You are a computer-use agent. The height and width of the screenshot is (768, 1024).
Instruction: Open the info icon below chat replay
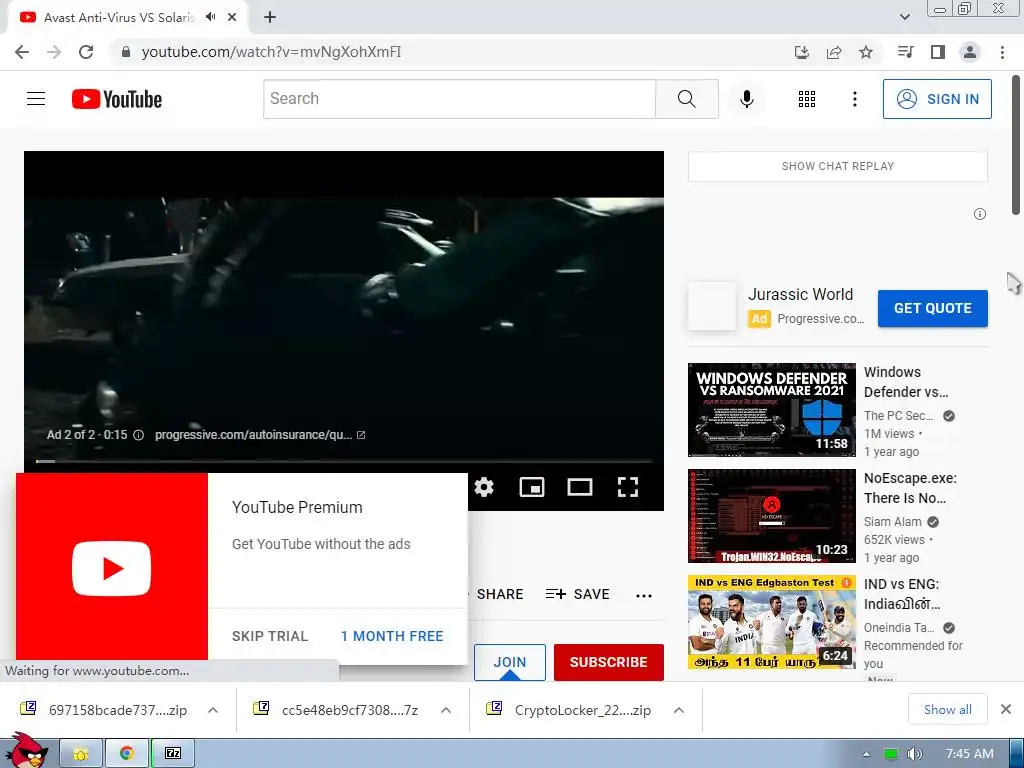pyautogui.click(x=980, y=214)
